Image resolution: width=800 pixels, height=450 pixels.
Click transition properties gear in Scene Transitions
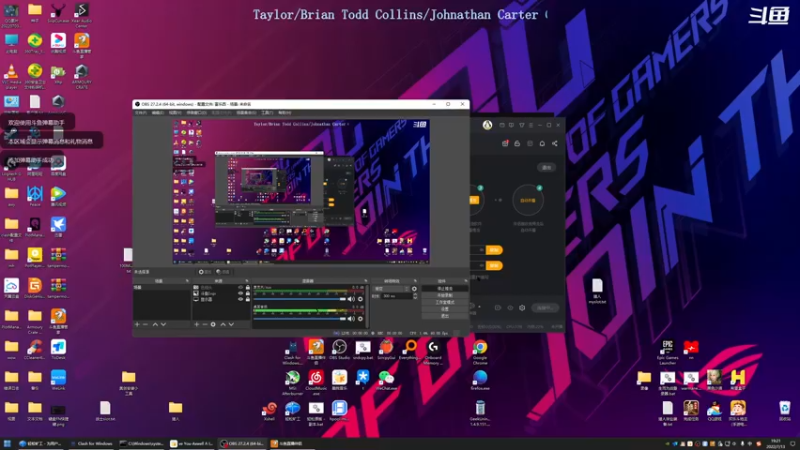click(x=414, y=289)
